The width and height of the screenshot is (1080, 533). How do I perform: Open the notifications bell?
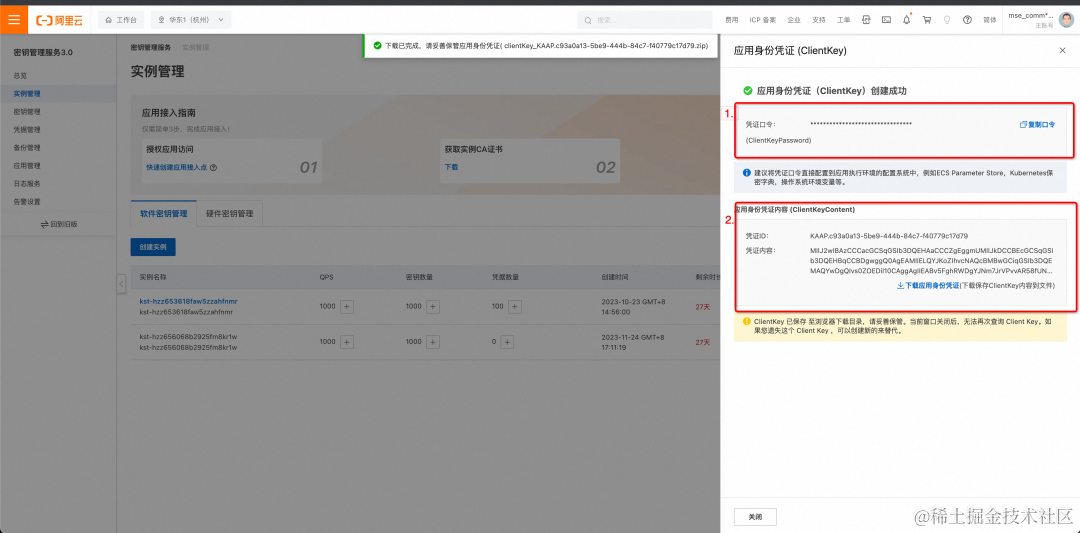coord(906,20)
